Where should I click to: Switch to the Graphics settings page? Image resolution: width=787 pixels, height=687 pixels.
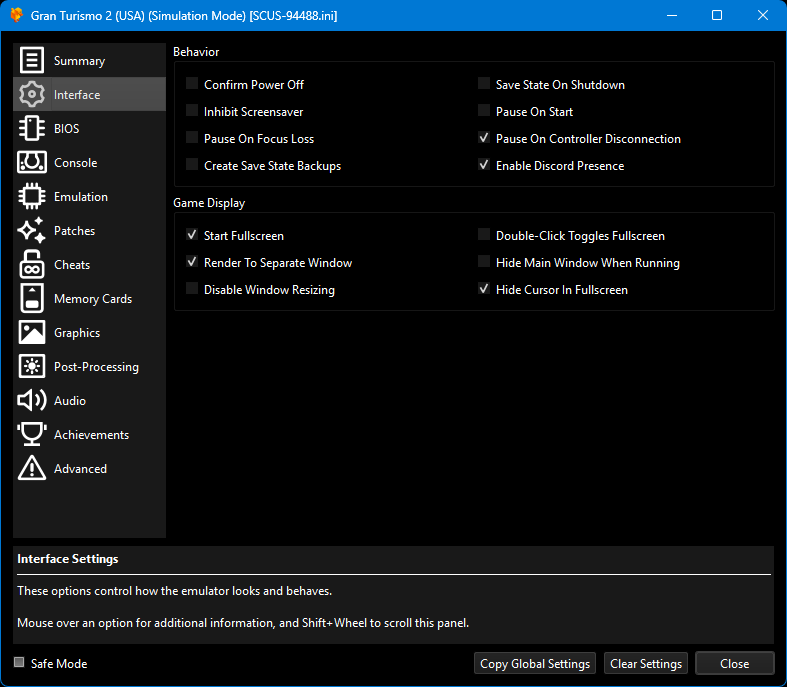pyautogui.click(x=77, y=333)
